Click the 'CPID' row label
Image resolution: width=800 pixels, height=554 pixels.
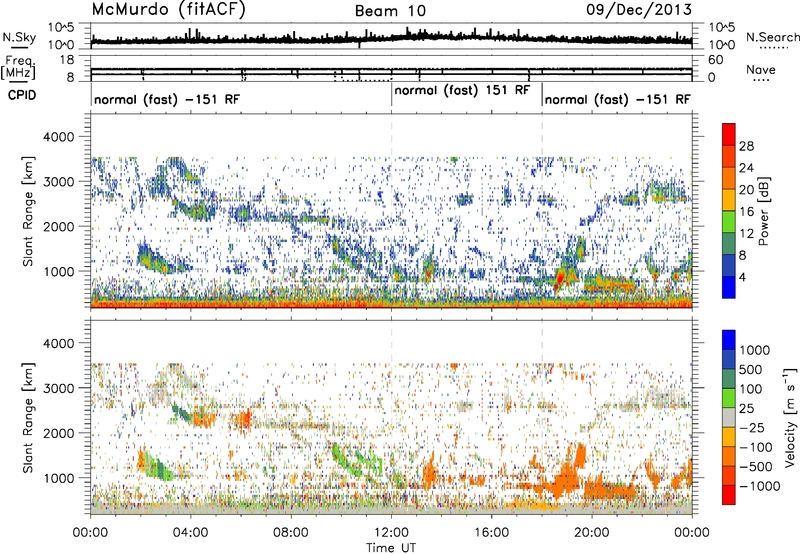(x=22, y=95)
